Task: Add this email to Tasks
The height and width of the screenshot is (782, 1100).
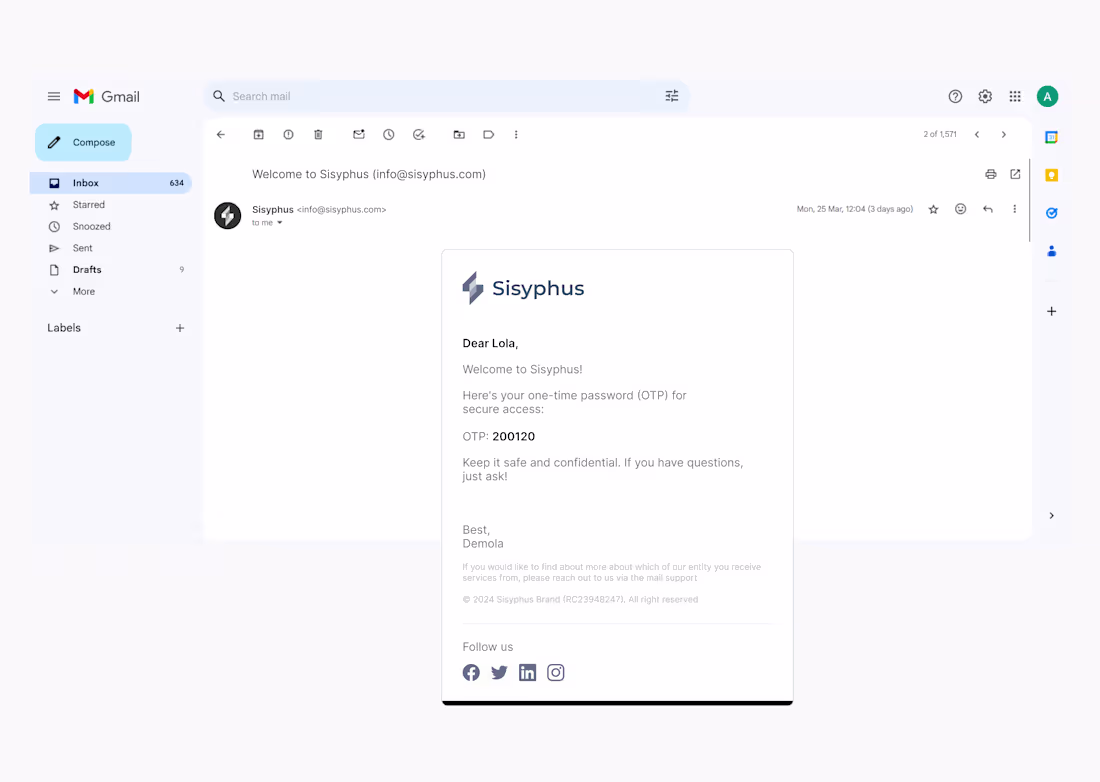Action: [419, 134]
